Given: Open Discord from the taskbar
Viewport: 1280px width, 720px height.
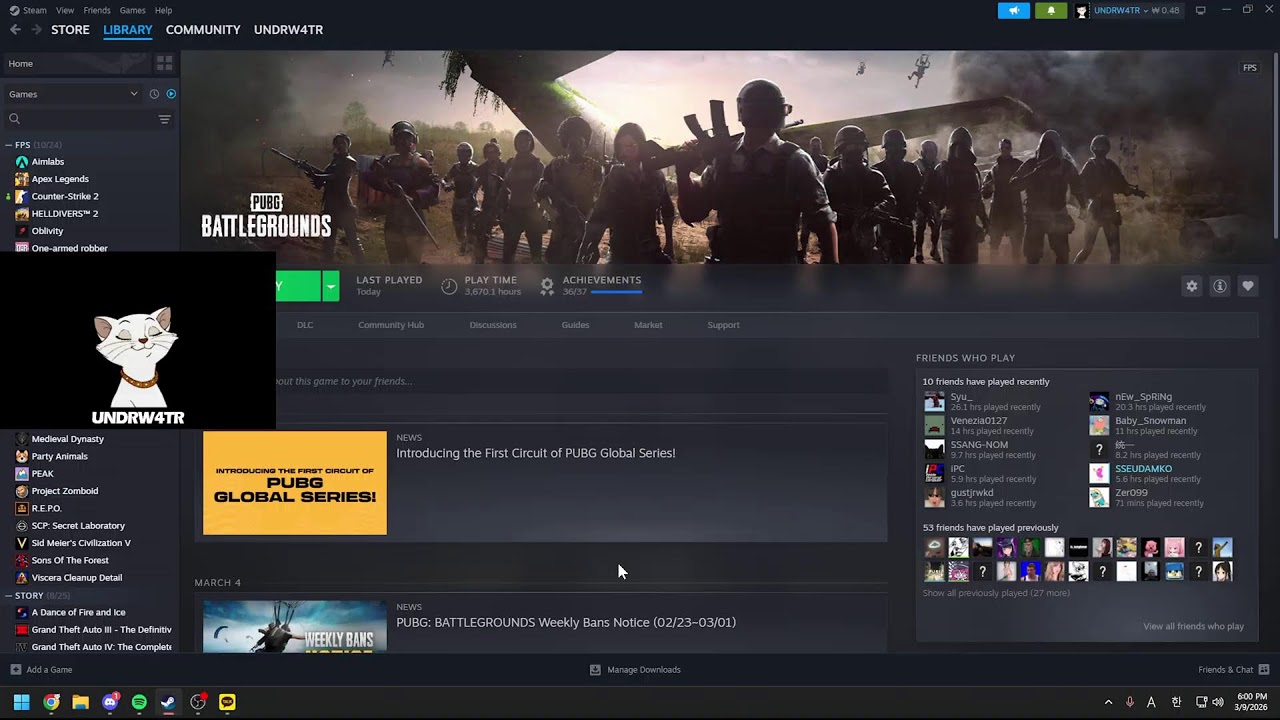Looking at the screenshot, I should click(110, 702).
